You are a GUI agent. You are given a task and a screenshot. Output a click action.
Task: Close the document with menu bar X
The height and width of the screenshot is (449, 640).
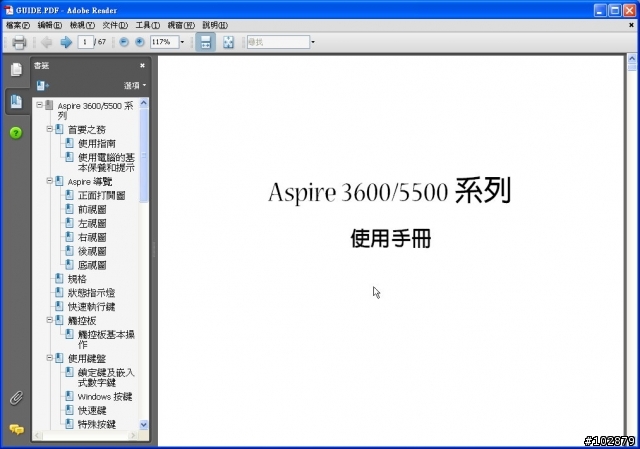pos(631,25)
